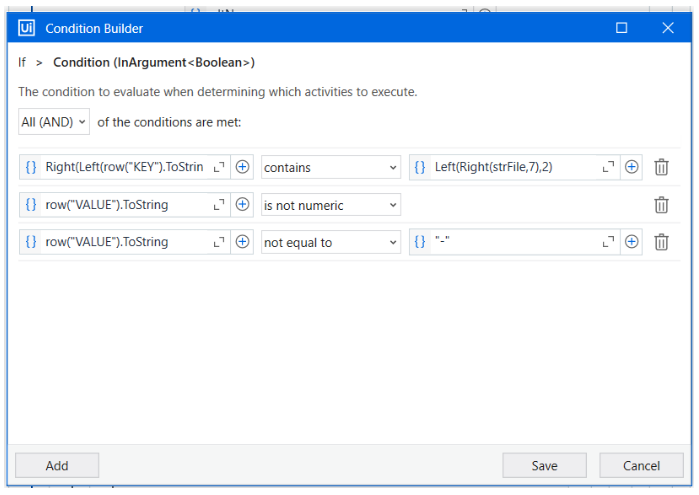Click the 'If' breadcrumb item

(x=22, y=62)
